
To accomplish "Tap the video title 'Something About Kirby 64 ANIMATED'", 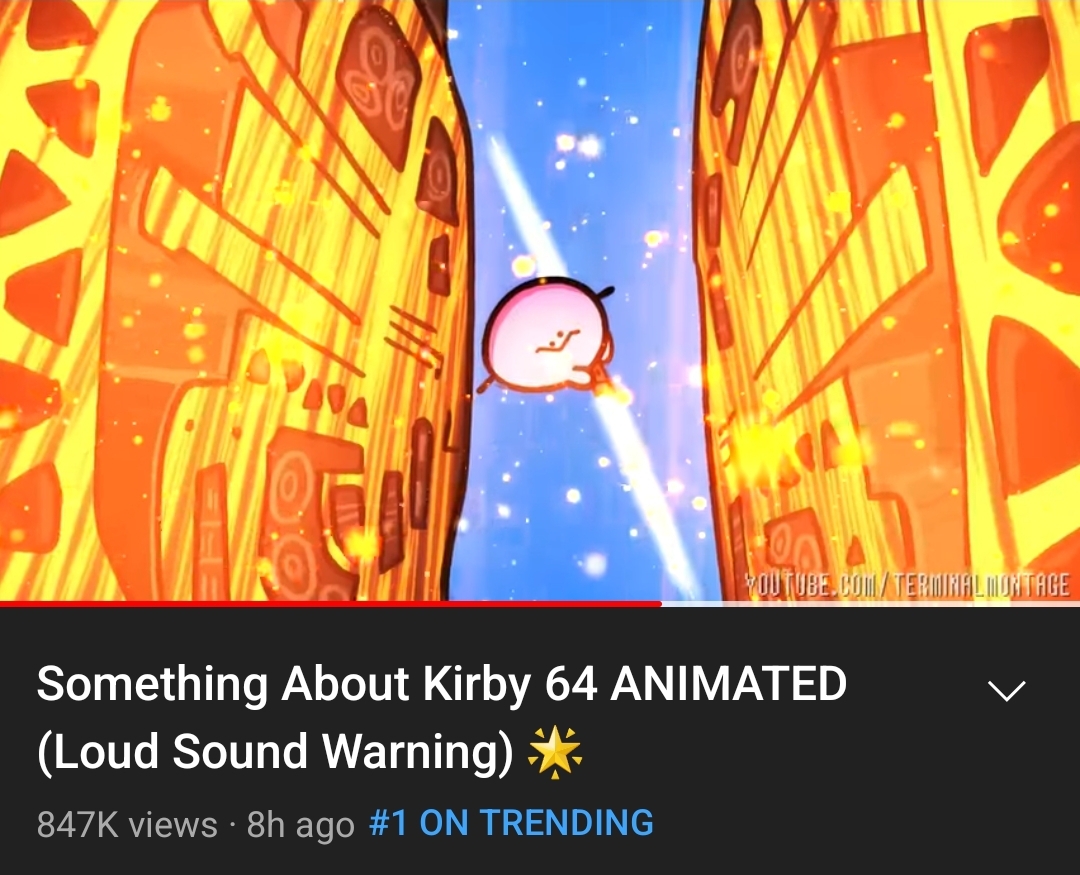I will click(x=442, y=683).
